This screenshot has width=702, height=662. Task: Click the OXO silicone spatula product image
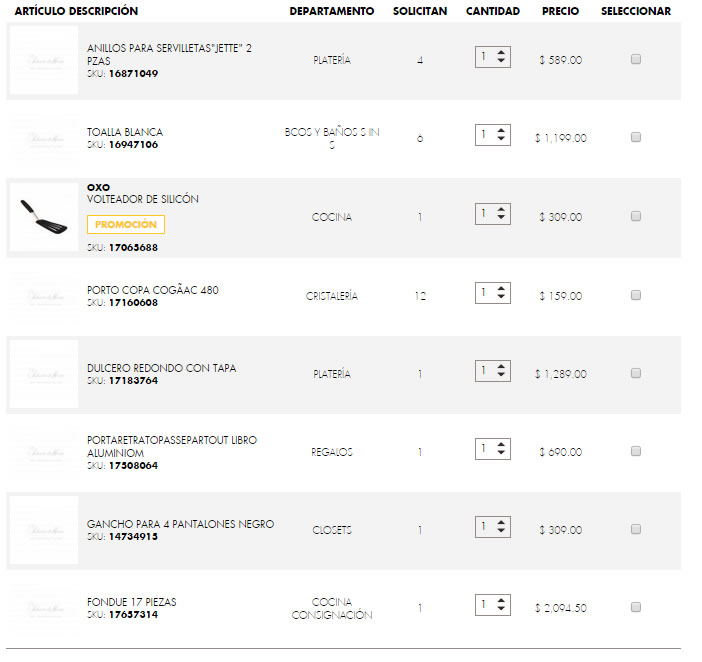point(43,216)
